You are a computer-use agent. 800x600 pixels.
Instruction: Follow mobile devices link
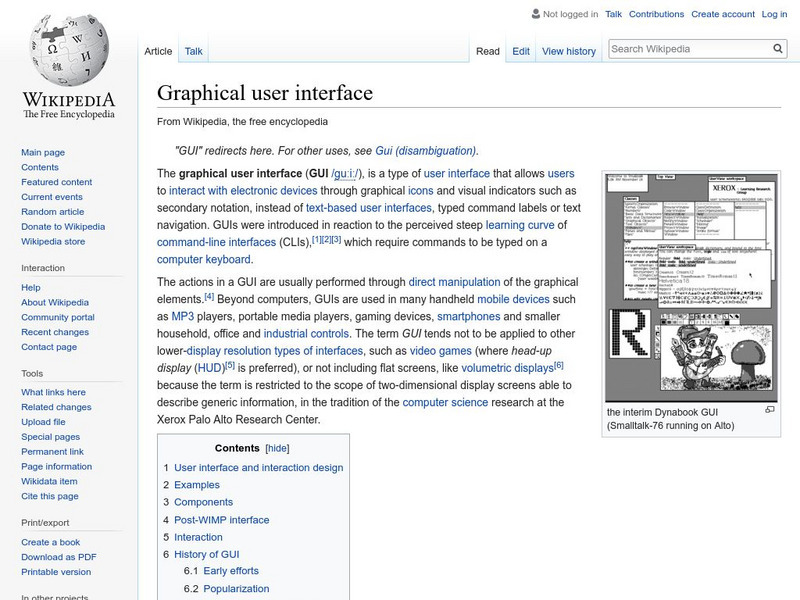point(513,299)
